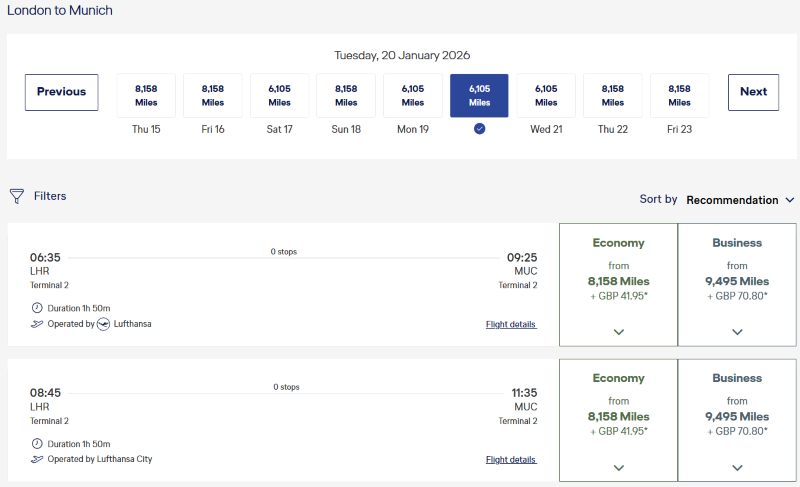
Task: Click the airplane icon beside Lufthansa City
Action: 37,459
